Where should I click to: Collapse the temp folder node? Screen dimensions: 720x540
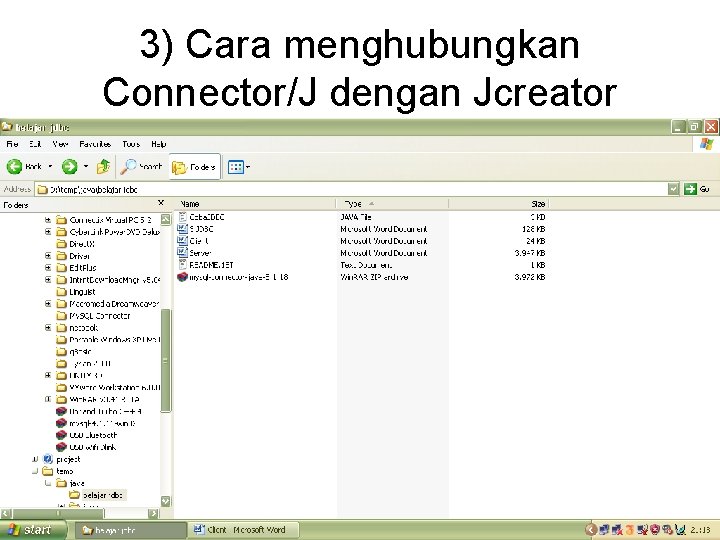(35, 471)
